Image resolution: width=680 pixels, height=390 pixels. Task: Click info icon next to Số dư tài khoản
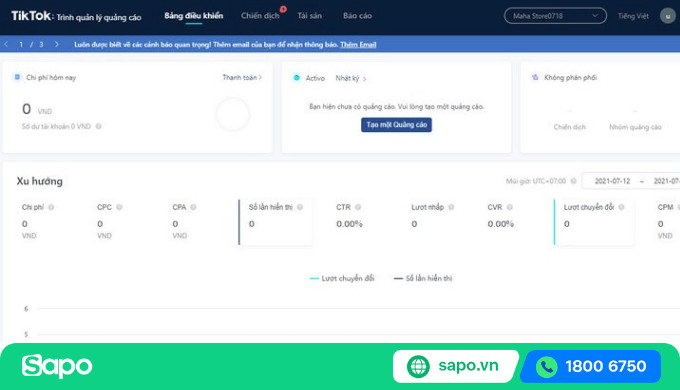tap(98, 126)
